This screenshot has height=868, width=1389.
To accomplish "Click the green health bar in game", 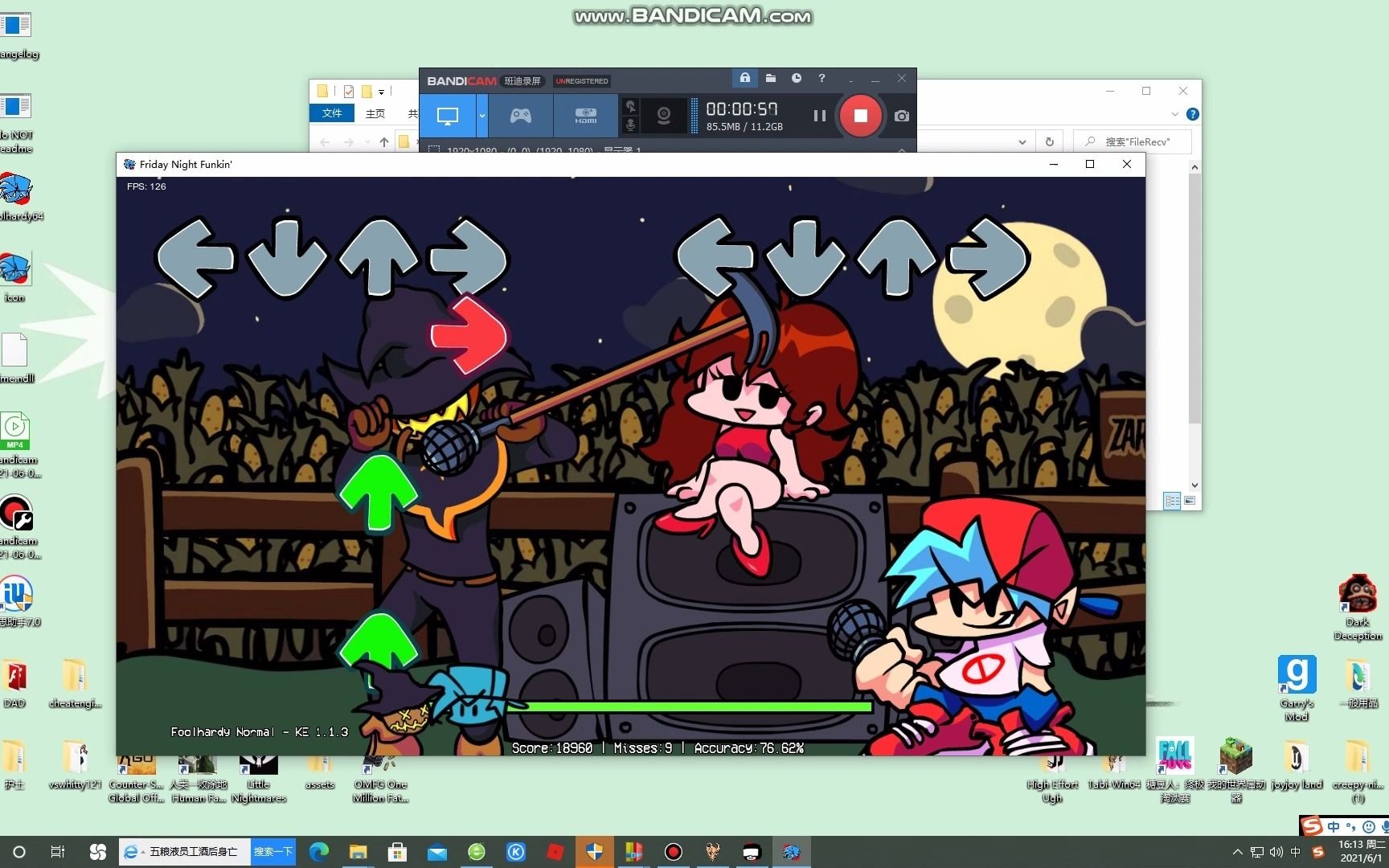I will (689, 707).
